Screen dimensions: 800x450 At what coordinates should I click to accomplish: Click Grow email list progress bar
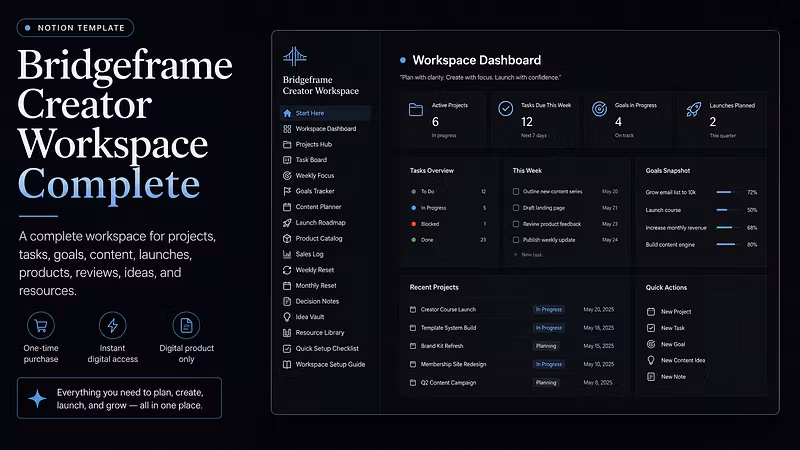click(729, 192)
